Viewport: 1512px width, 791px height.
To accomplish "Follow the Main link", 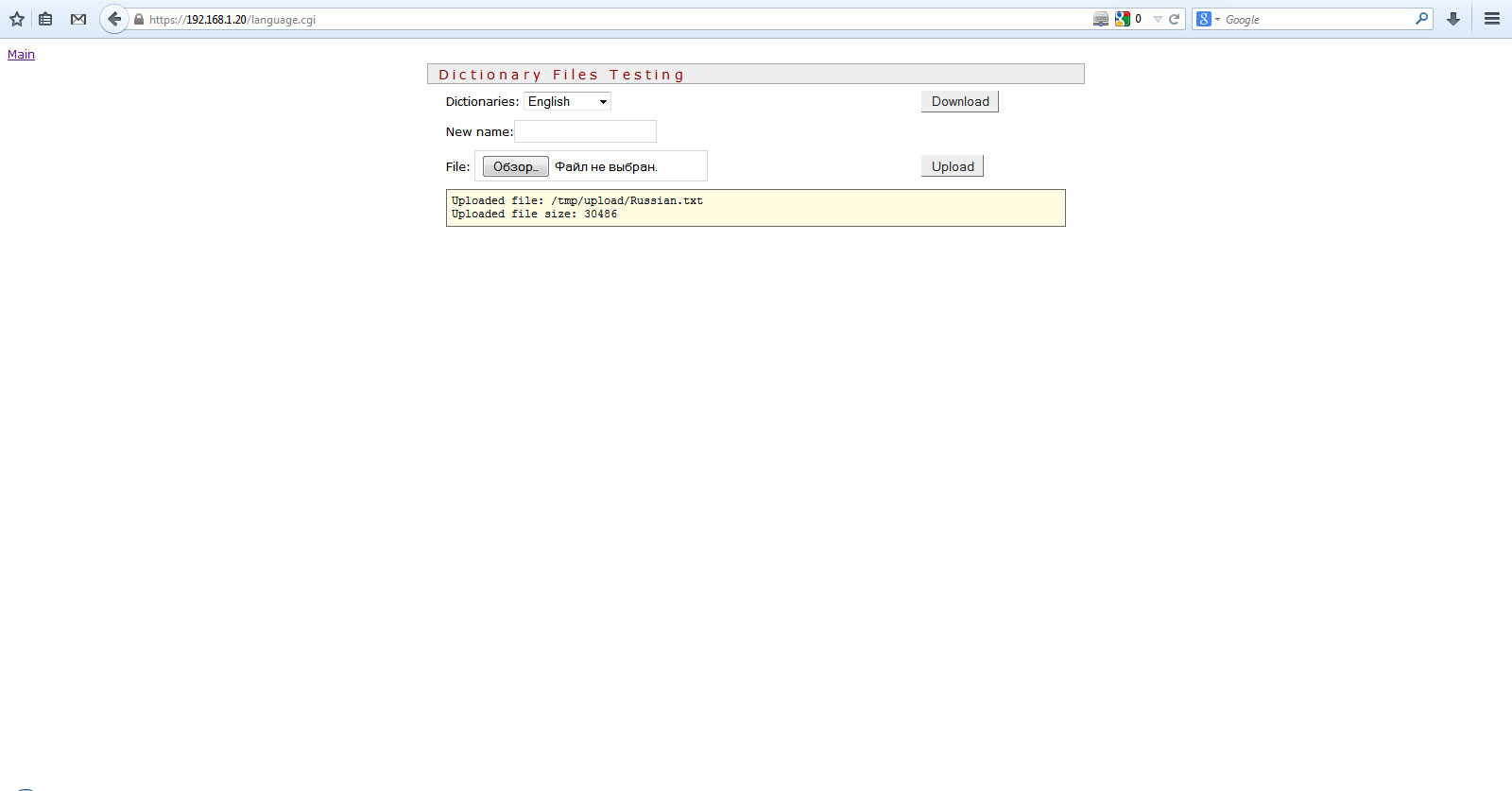I will point(21,55).
